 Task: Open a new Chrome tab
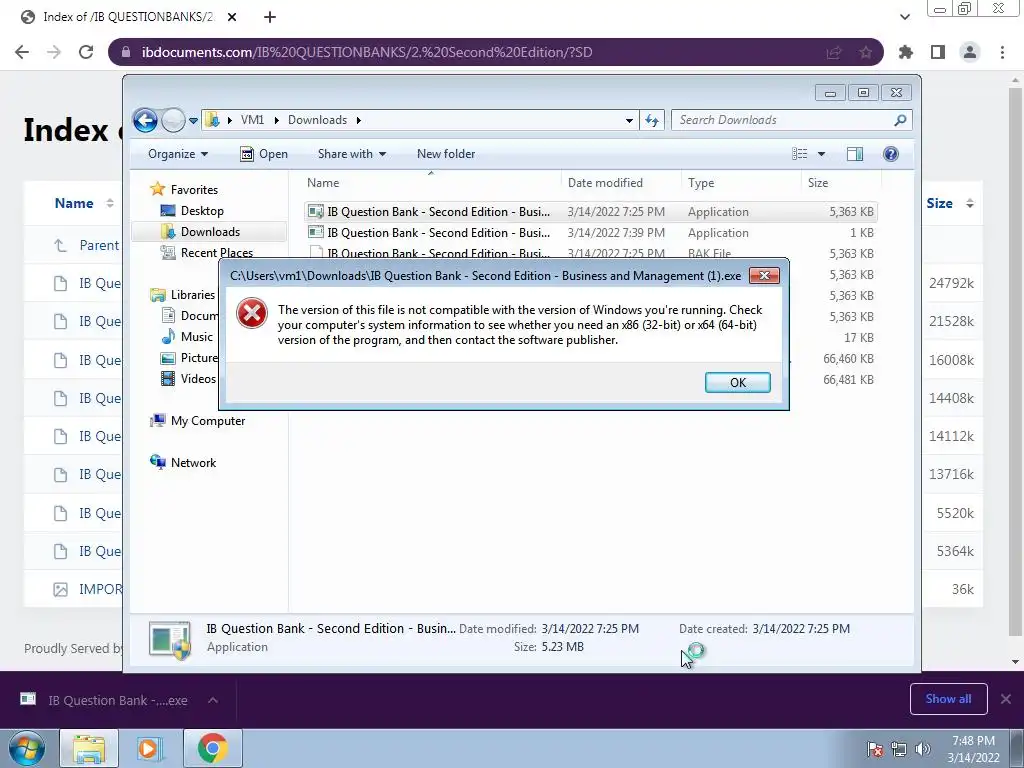(x=270, y=18)
